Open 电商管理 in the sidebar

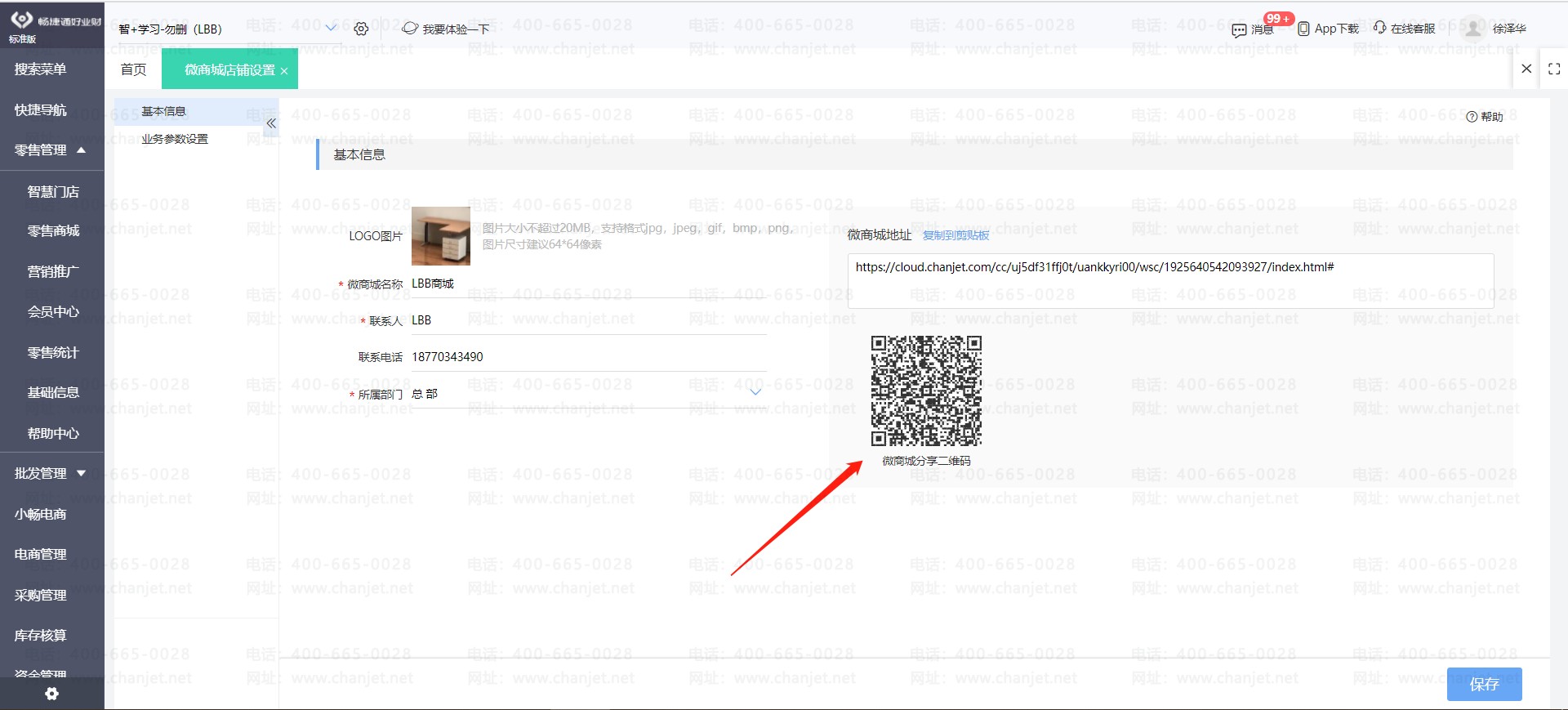(40, 554)
